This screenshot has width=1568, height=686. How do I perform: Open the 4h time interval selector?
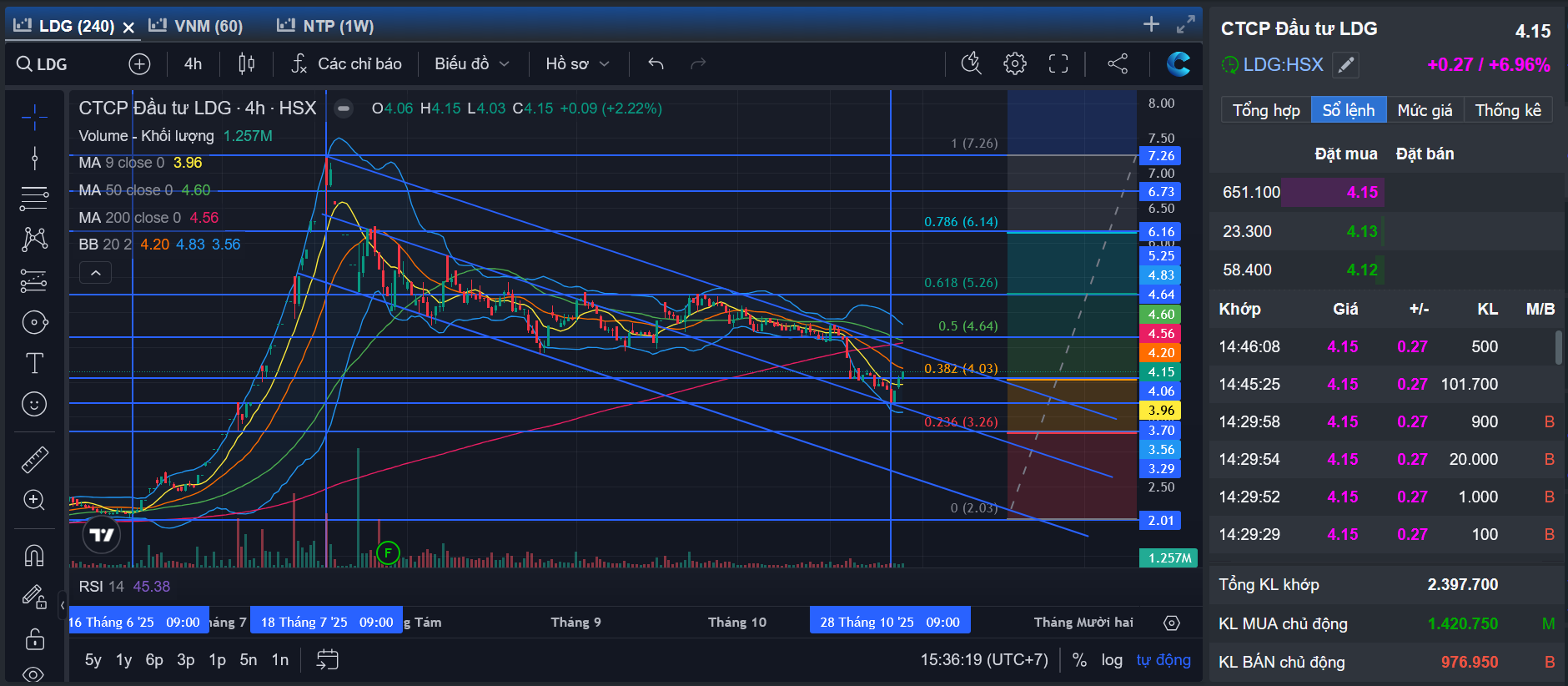[x=193, y=63]
